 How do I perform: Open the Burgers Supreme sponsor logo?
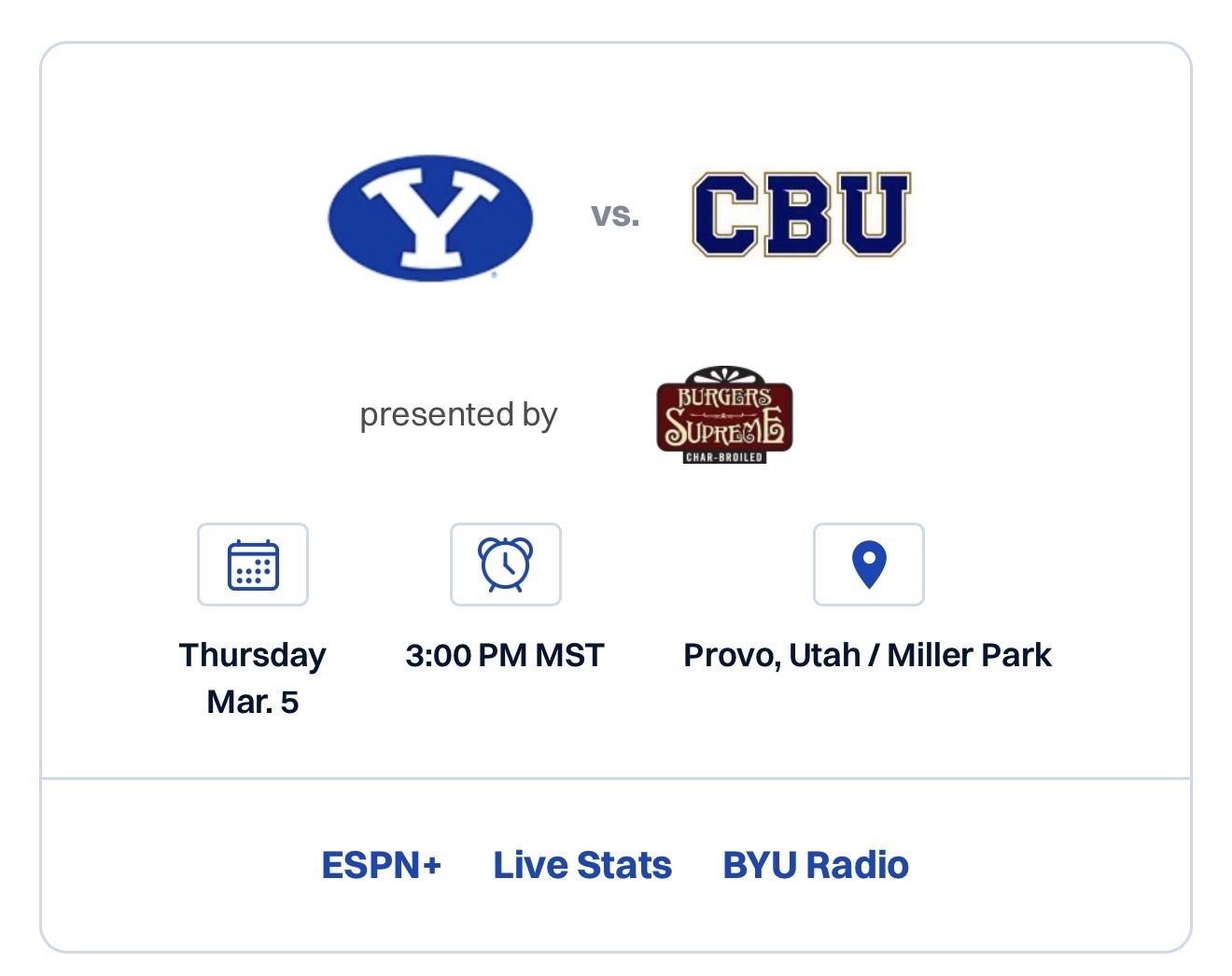tap(723, 415)
